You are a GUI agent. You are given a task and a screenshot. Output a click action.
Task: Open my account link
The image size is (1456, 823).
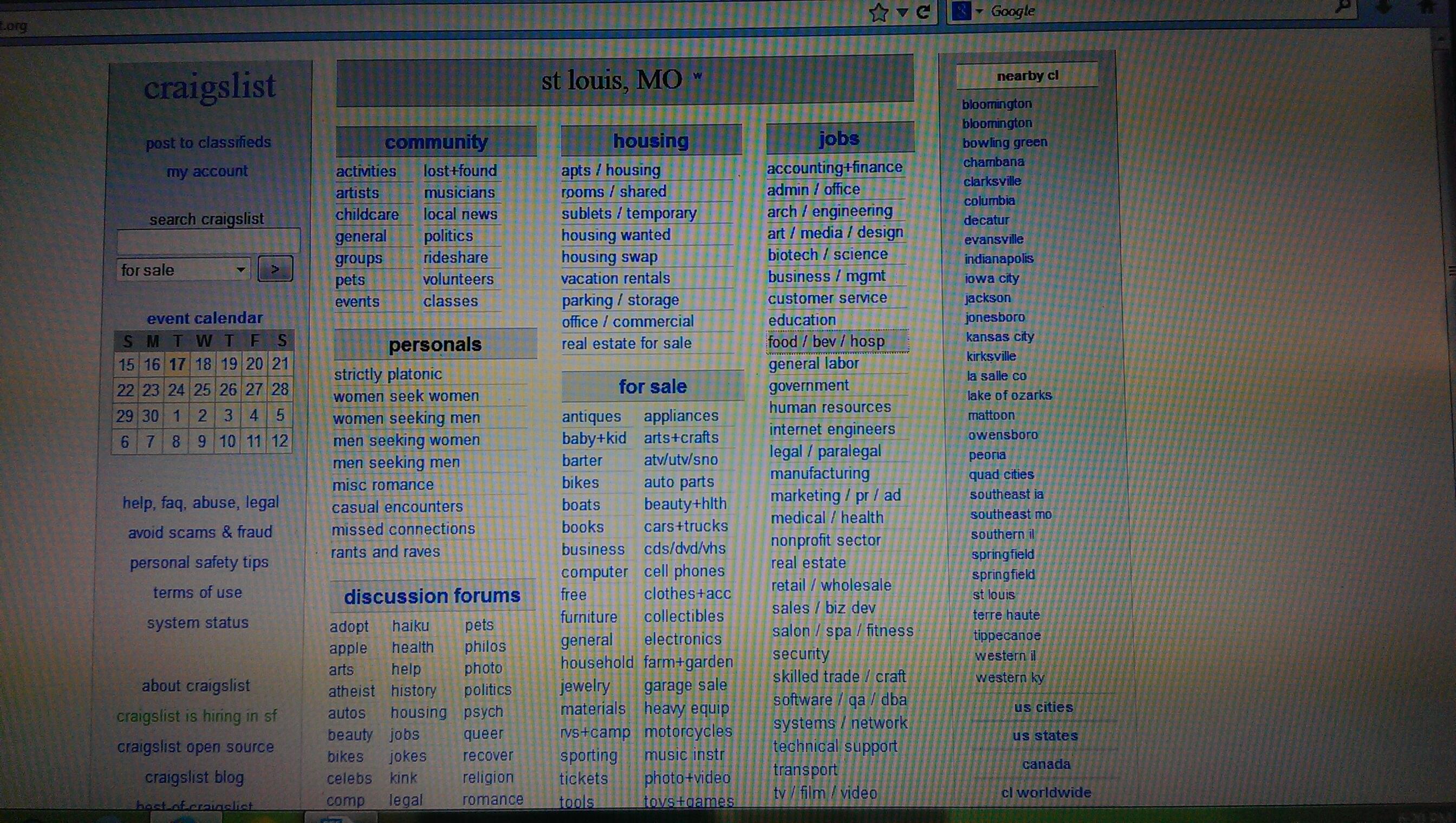point(207,171)
